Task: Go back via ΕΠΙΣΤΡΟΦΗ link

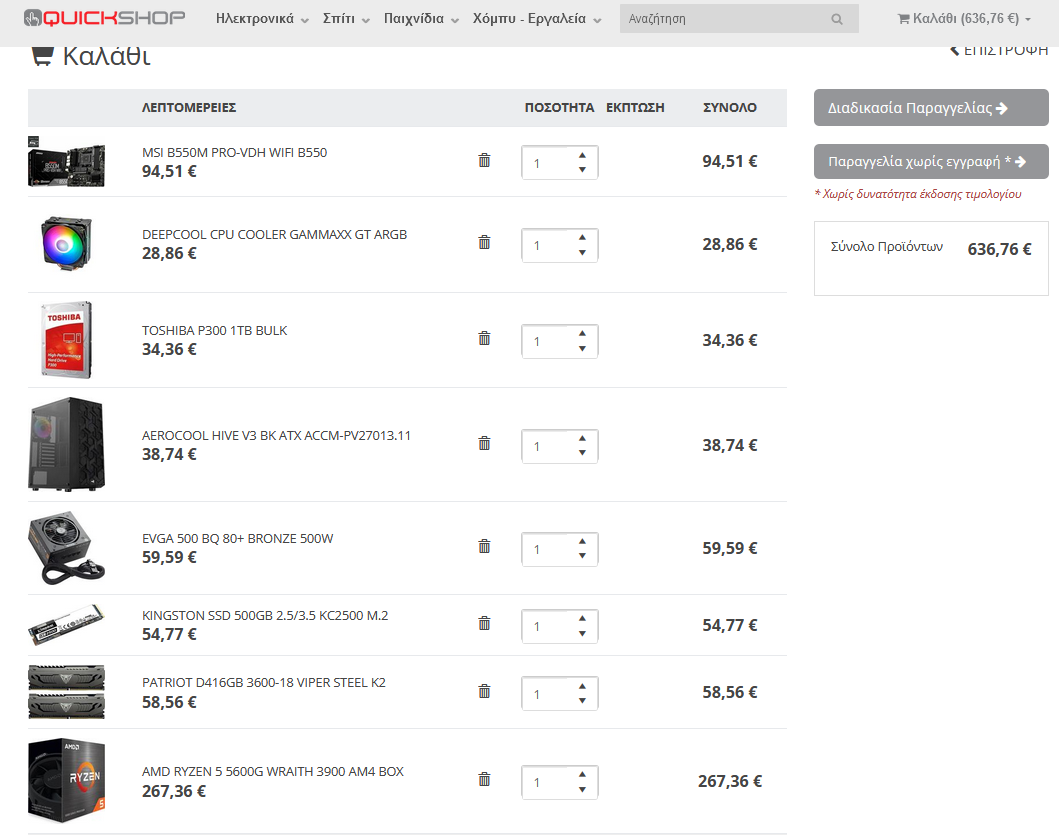Action: (999, 51)
